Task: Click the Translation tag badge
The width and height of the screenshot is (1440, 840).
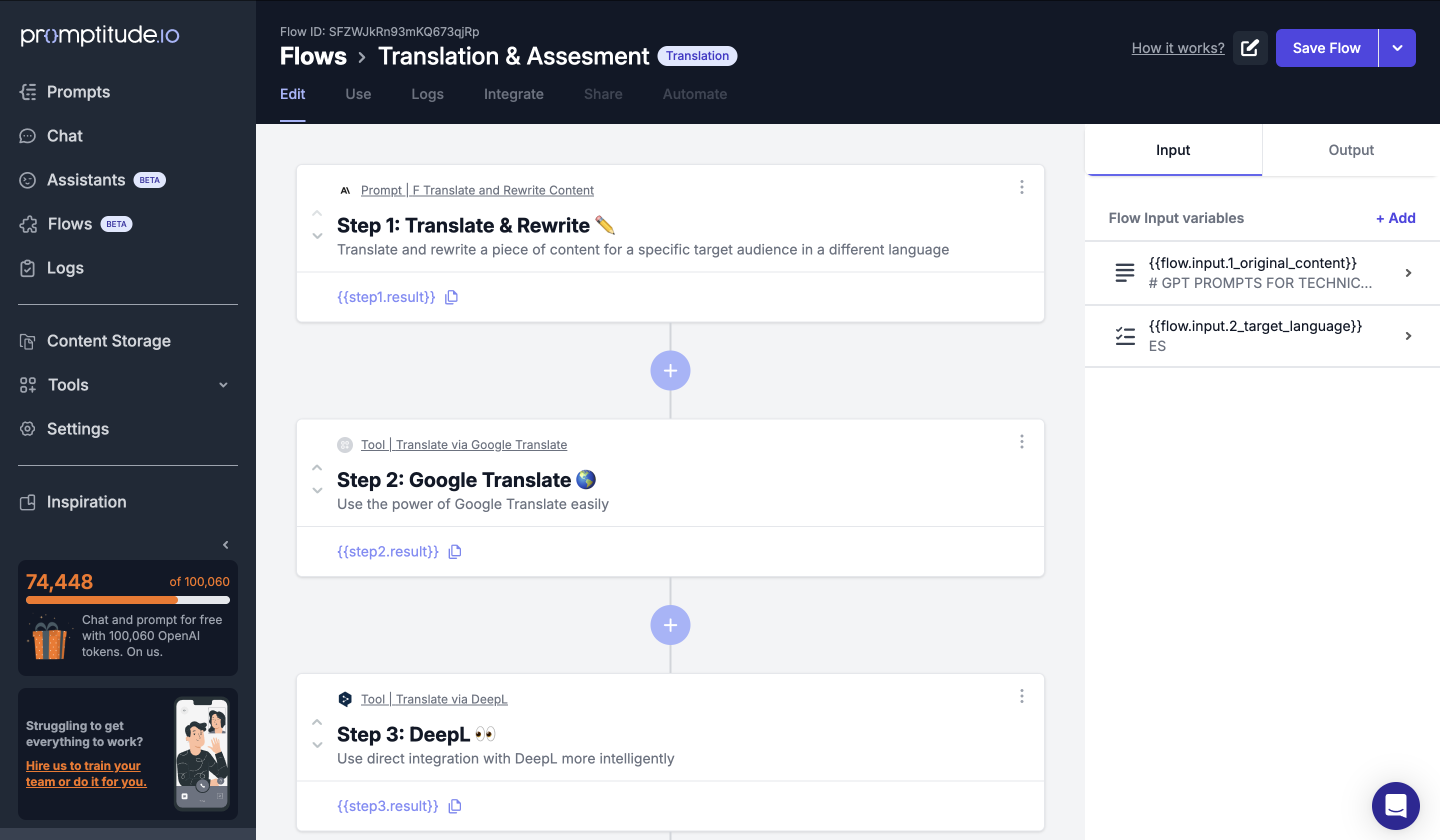Action: [x=697, y=56]
